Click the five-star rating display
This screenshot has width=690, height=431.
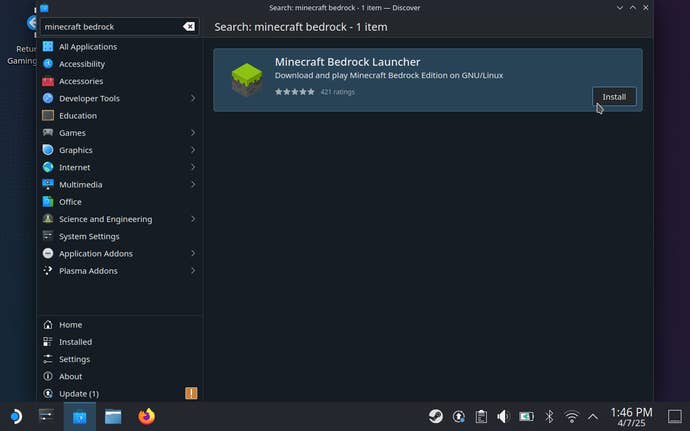point(295,92)
